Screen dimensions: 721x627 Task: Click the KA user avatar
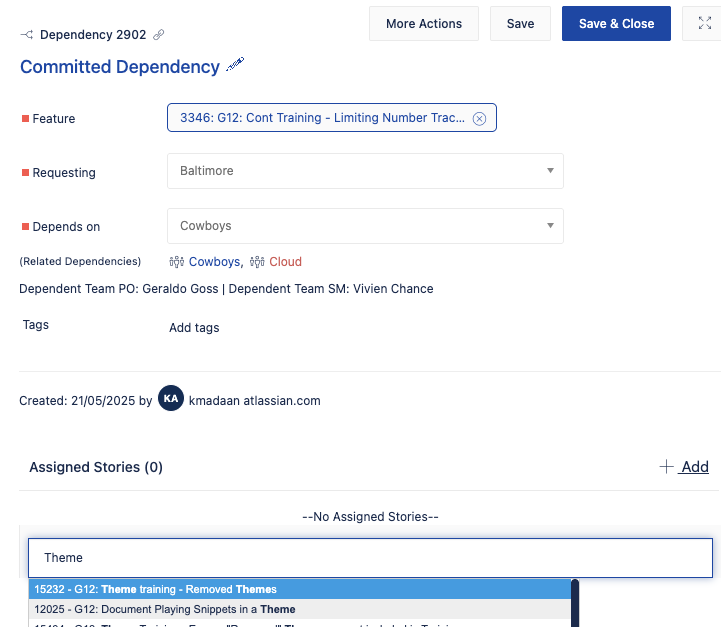pyautogui.click(x=171, y=398)
